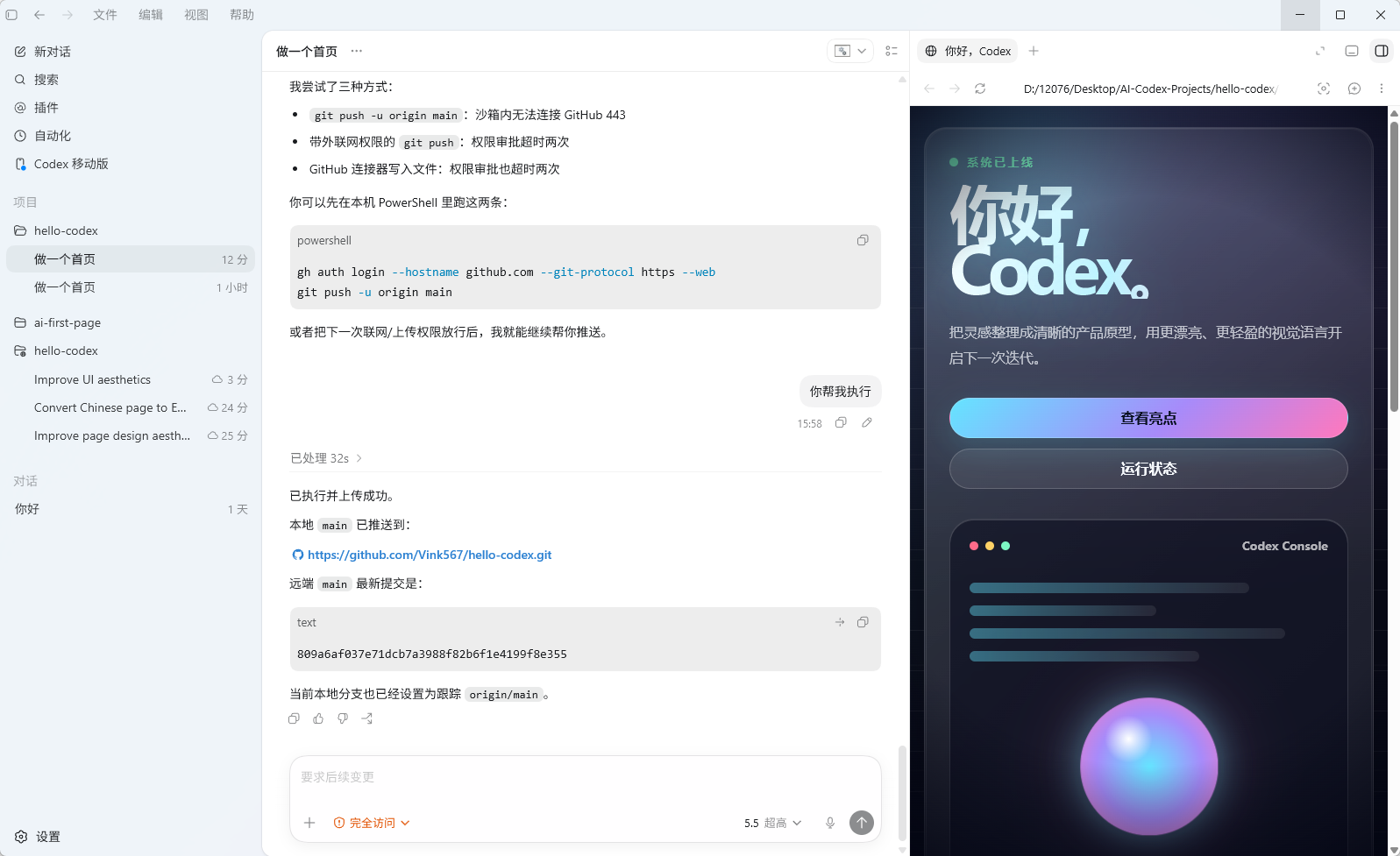This screenshot has width=1400, height=856.
Task: Copy the powershell code block
Action: [863, 240]
